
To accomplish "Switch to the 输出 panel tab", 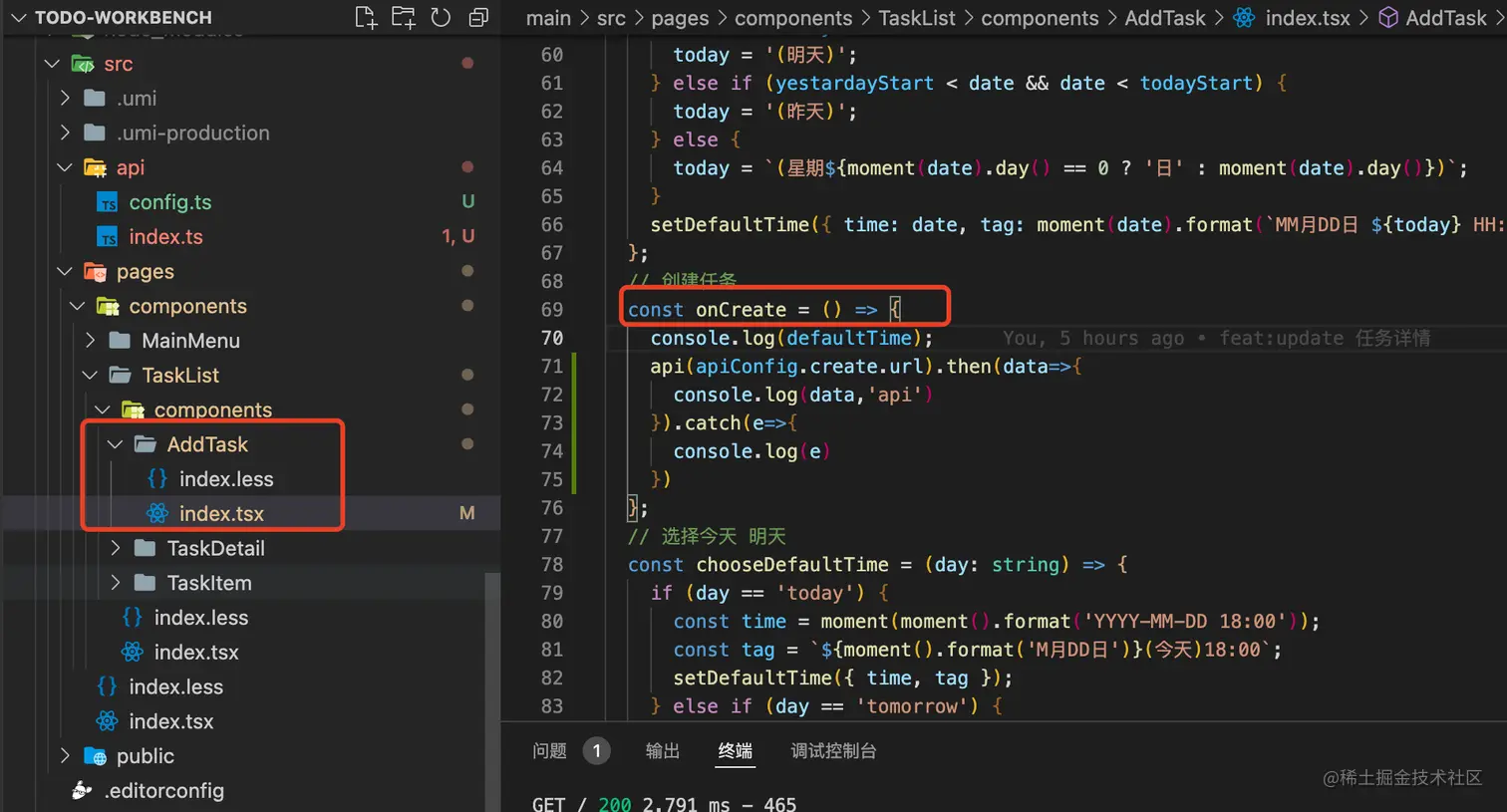I will coord(663,751).
